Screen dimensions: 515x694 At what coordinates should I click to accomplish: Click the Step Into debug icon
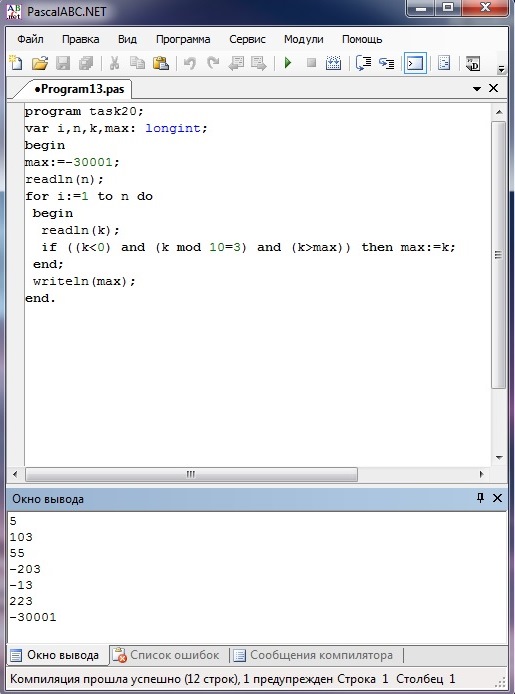tap(386, 63)
